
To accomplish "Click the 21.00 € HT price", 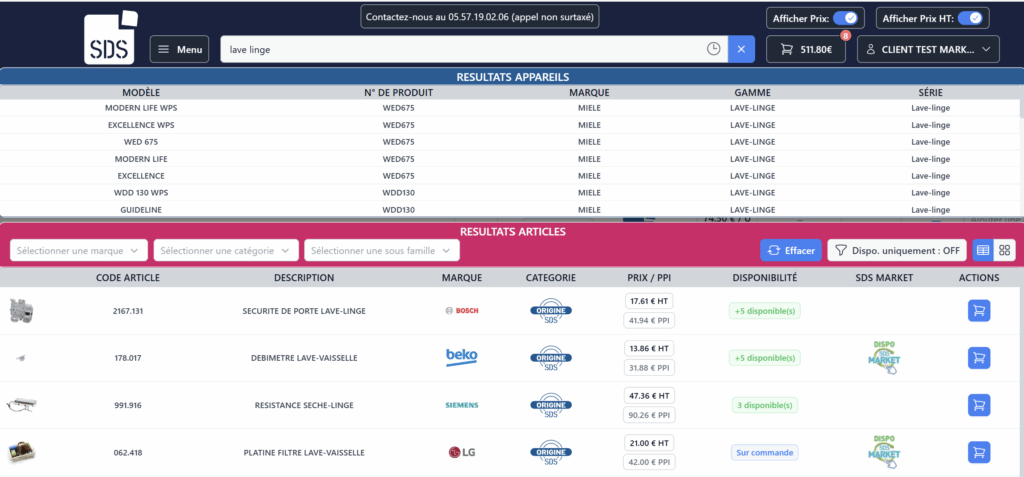I will coord(649,442).
